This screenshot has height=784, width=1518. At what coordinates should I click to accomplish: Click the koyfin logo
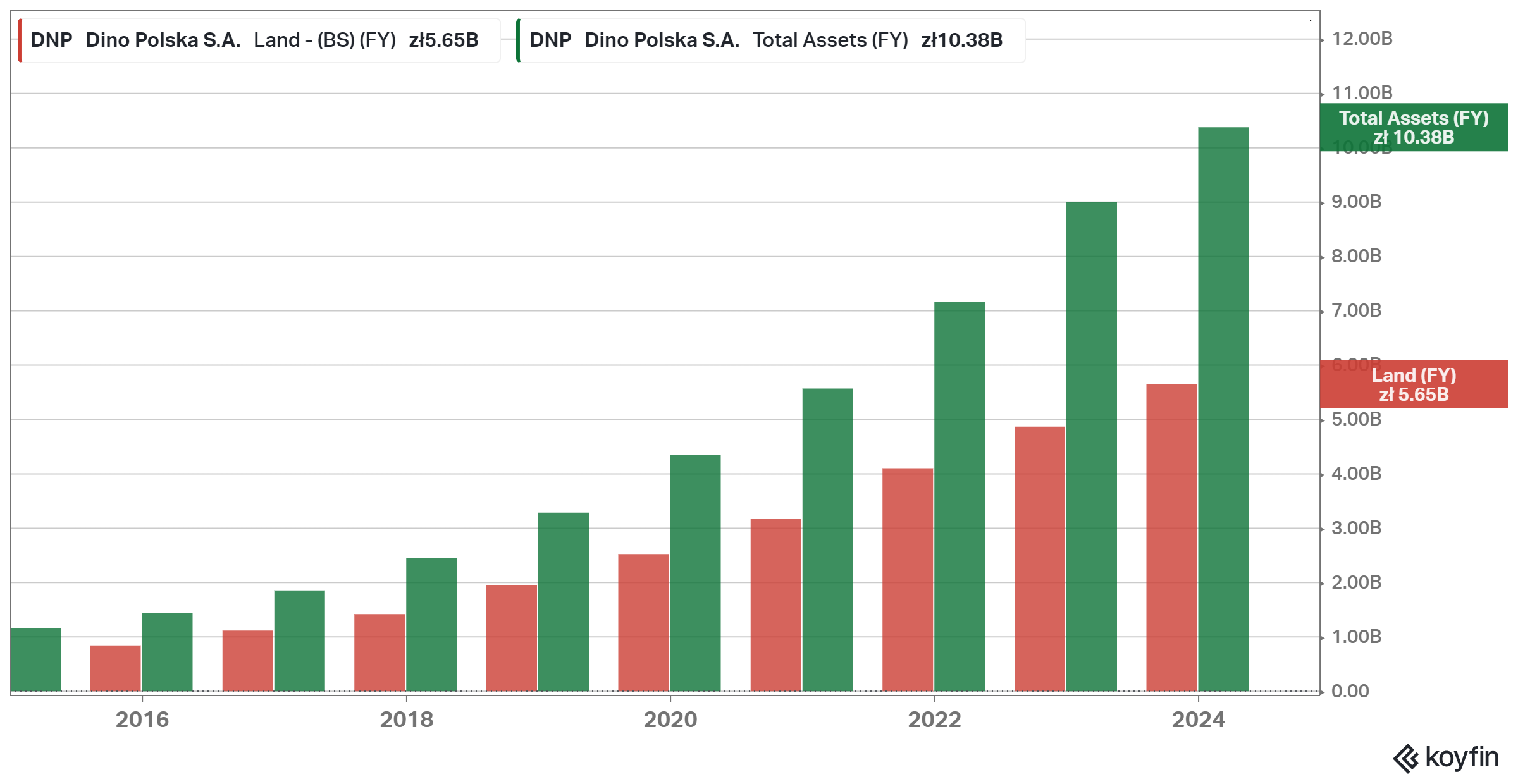[x=1446, y=757]
